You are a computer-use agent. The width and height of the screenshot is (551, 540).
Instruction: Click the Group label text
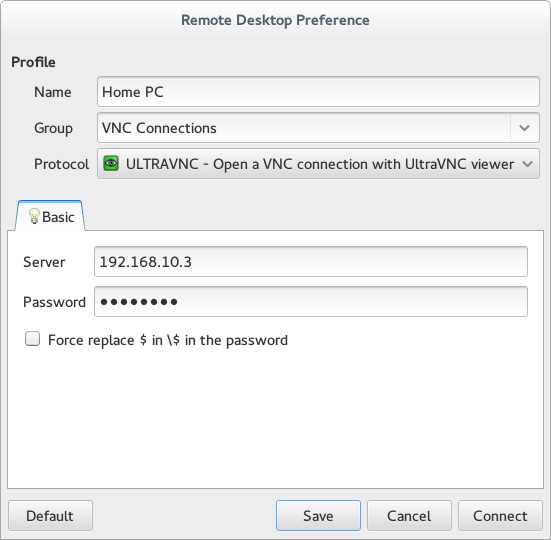53,128
